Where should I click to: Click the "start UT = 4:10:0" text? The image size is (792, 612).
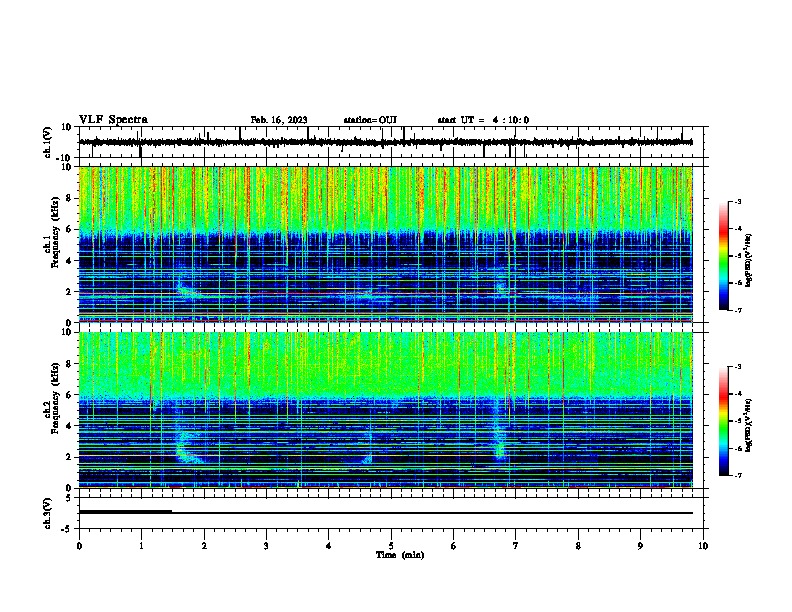click(483, 120)
